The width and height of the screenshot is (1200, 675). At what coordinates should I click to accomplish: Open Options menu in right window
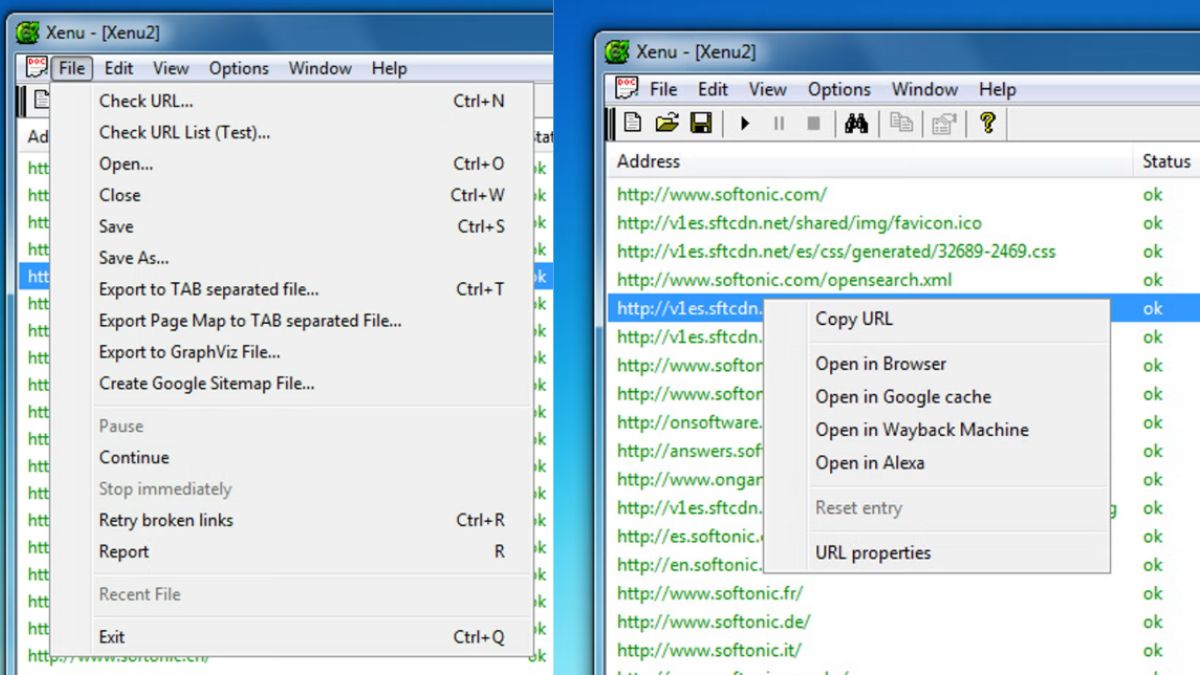pyautogui.click(x=839, y=89)
